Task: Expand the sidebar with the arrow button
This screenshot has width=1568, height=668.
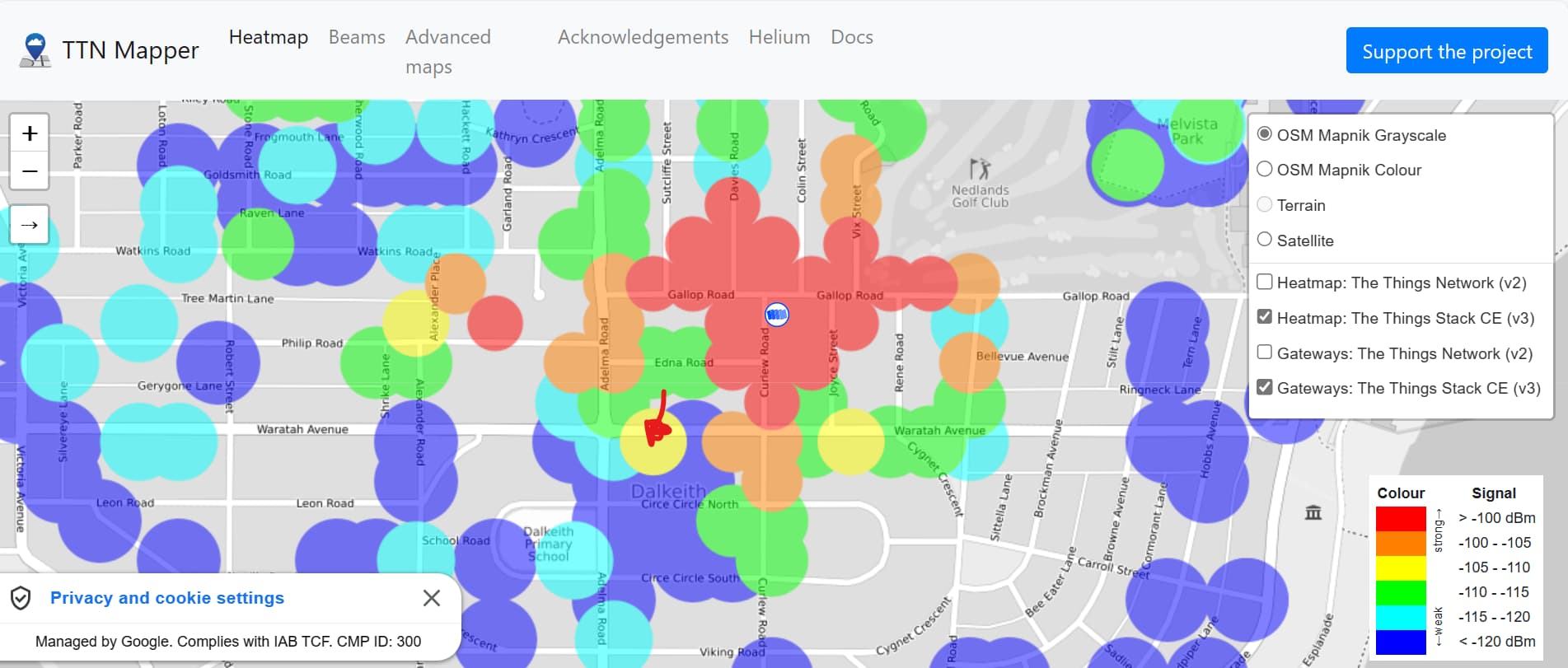Action: (x=30, y=225)
